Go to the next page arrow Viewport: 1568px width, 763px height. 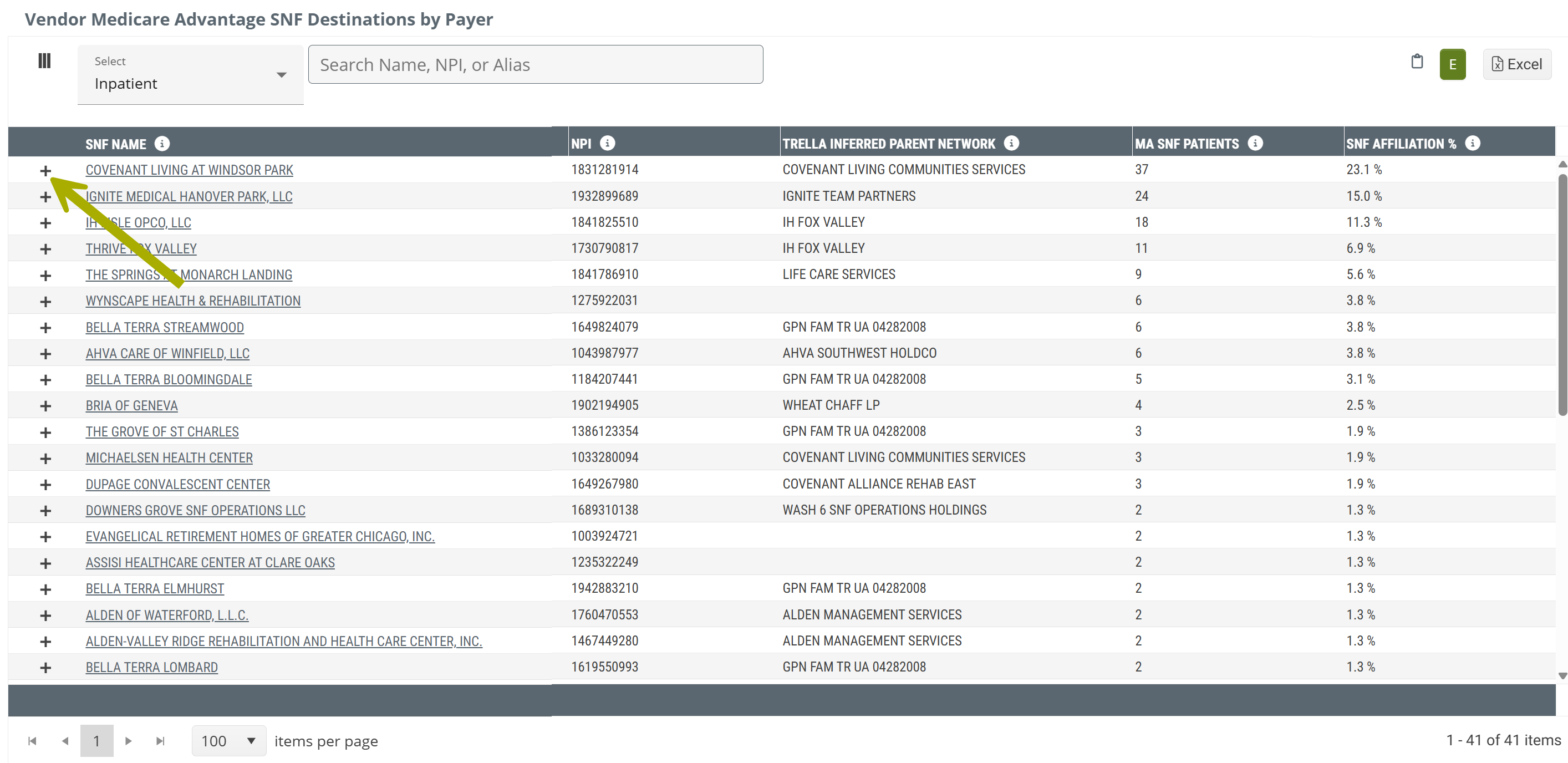[x=129, y=740]
